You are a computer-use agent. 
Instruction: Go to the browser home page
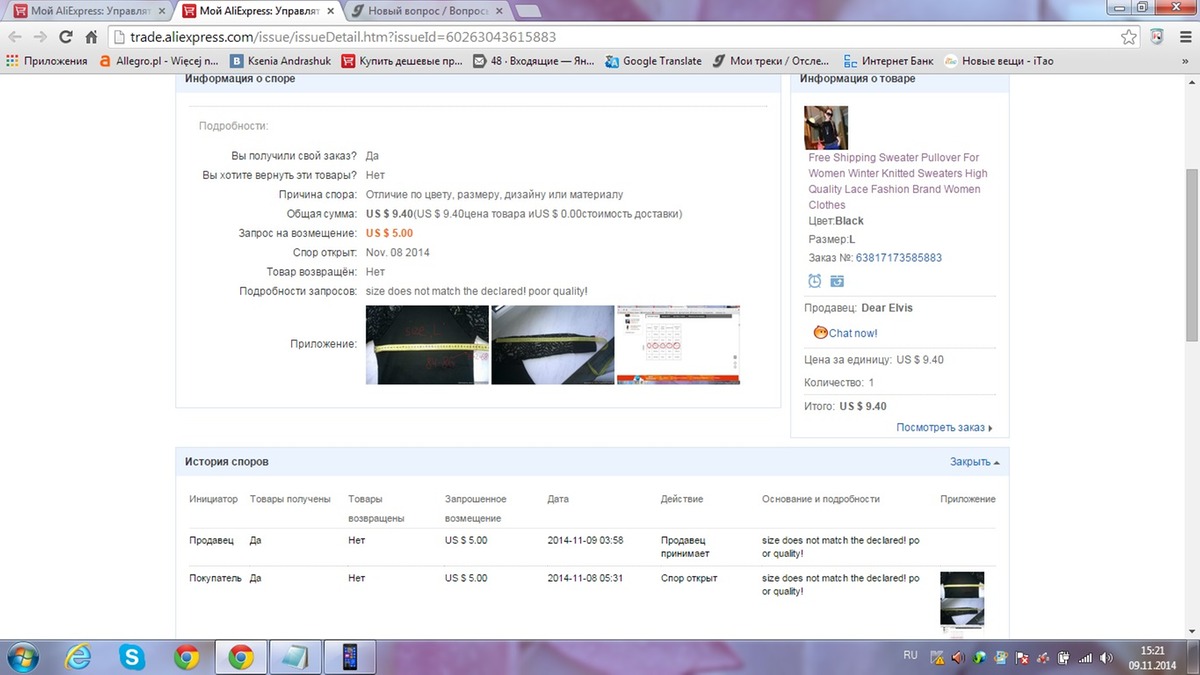point(91,37)
